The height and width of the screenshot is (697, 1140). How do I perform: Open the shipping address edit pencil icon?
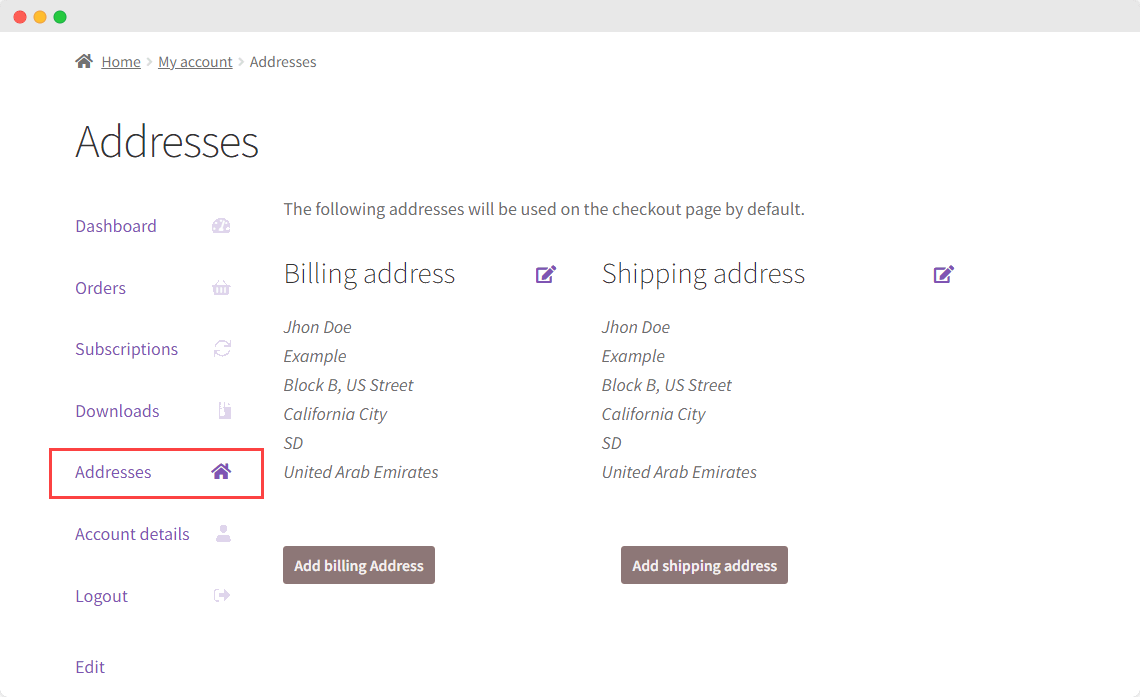[943, 273]
